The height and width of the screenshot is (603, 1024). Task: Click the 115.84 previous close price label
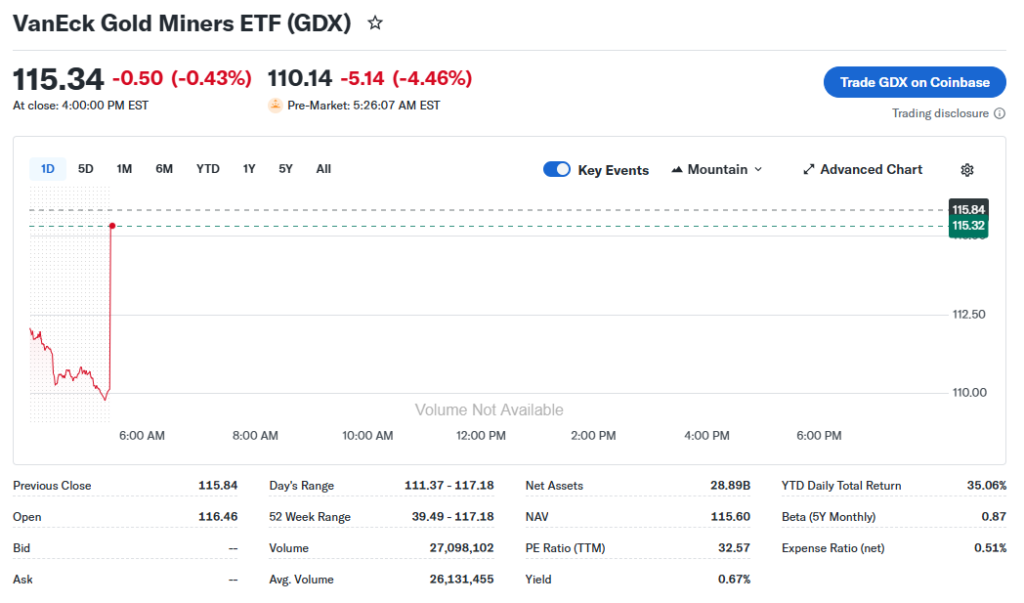(969, 209)
